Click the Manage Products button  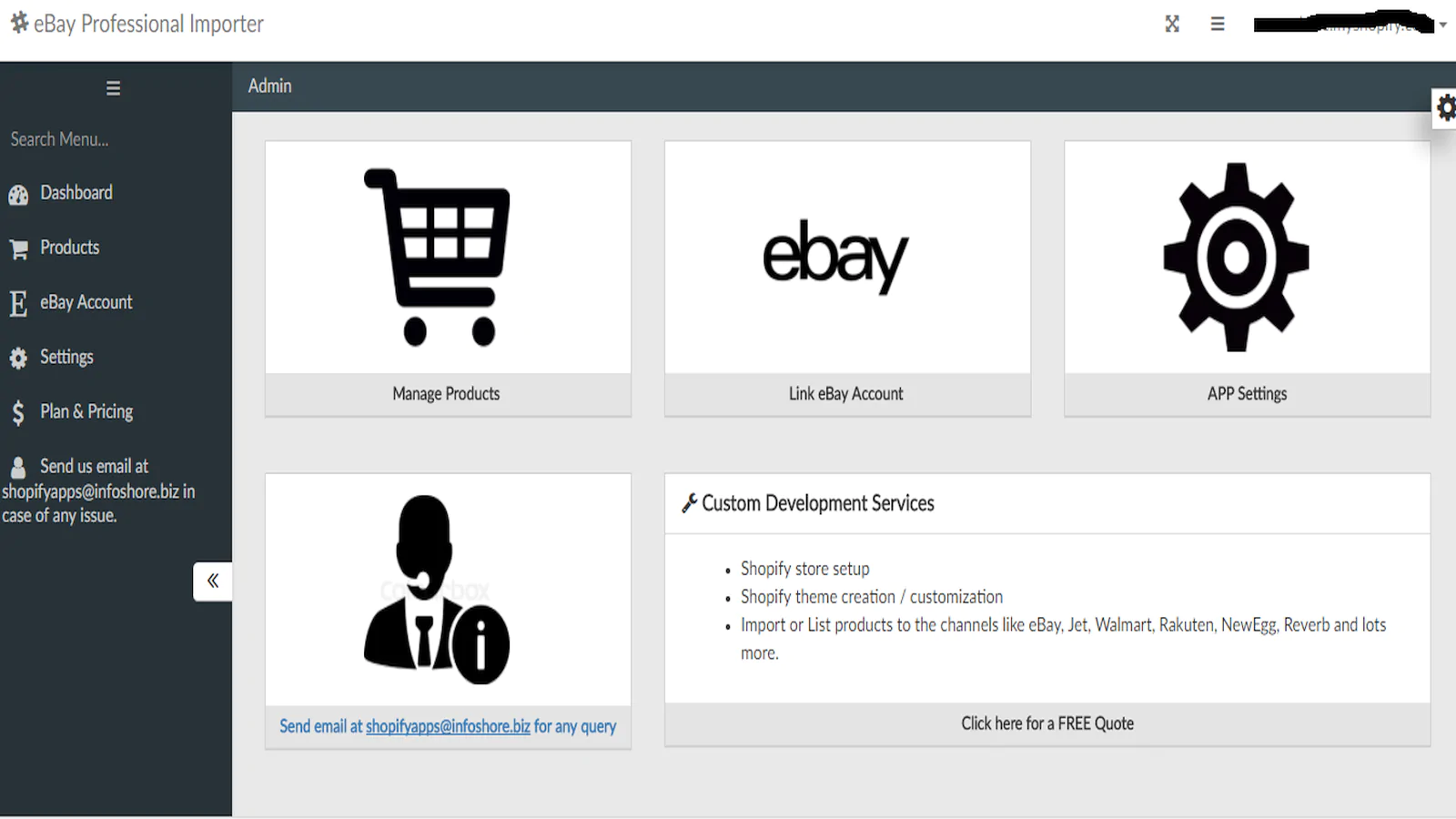448,394
